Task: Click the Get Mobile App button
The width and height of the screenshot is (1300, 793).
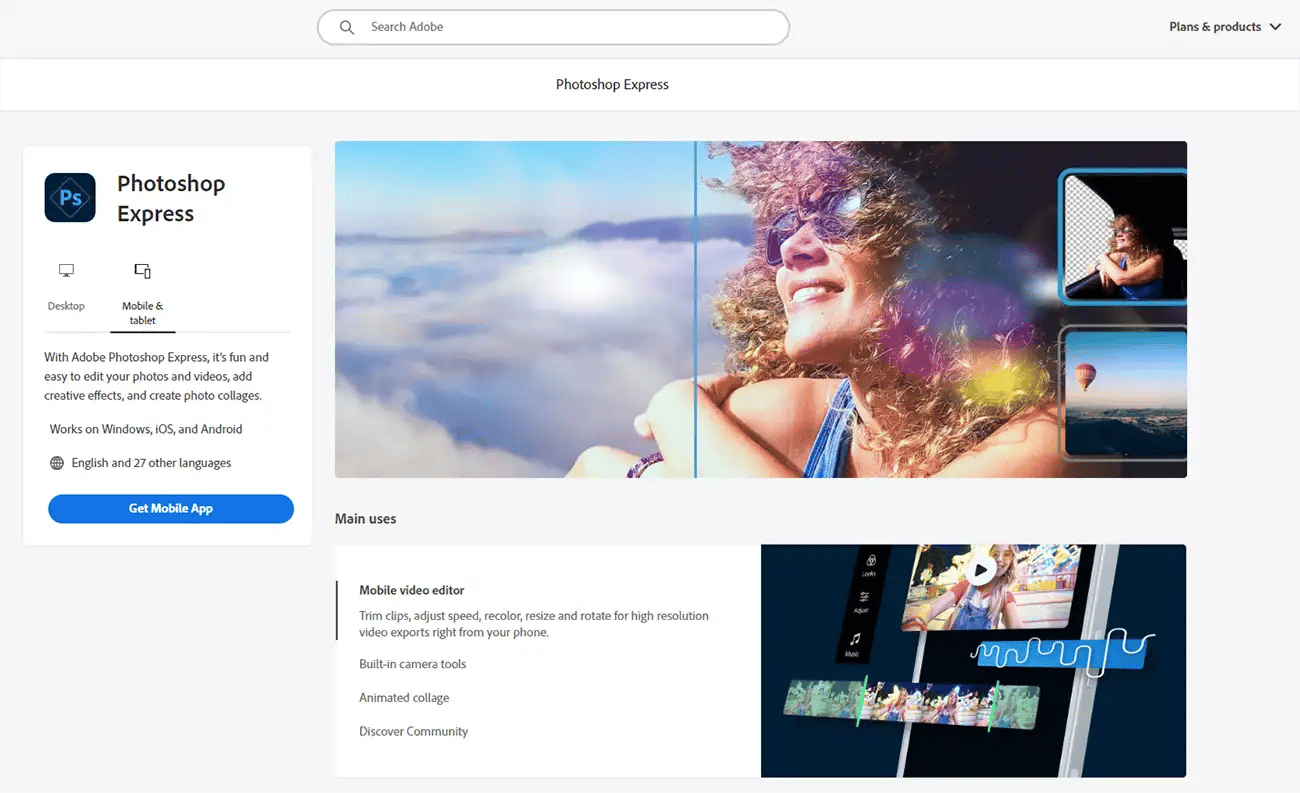Action: tap(171, 508)
